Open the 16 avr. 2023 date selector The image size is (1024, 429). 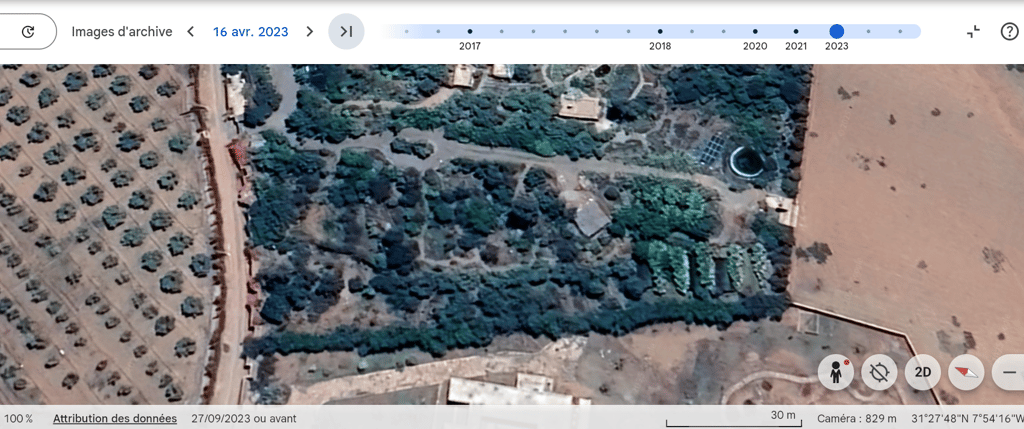tap(250, 31)
